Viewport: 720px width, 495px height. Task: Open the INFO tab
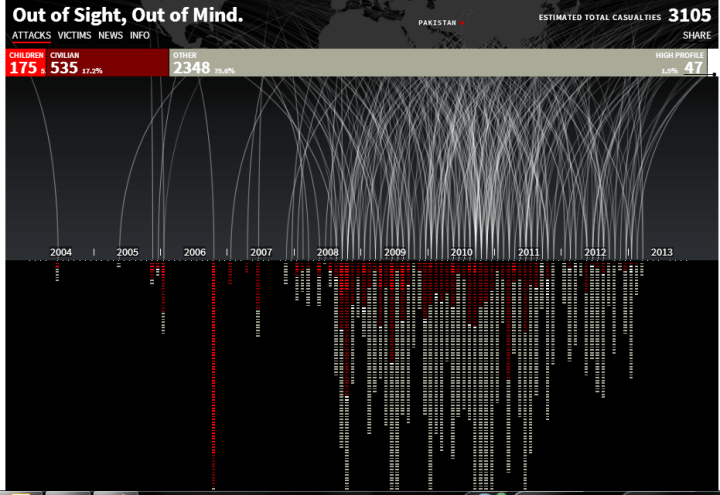[140, 35]
